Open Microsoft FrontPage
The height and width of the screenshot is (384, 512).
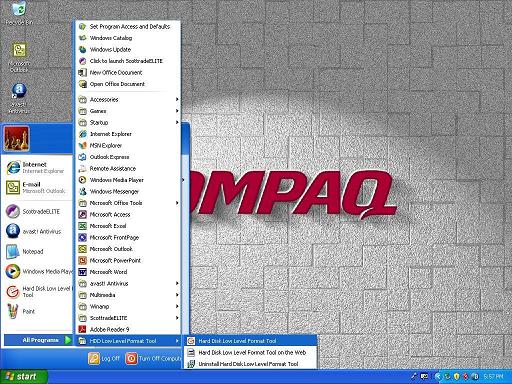[x=128, y=237]
